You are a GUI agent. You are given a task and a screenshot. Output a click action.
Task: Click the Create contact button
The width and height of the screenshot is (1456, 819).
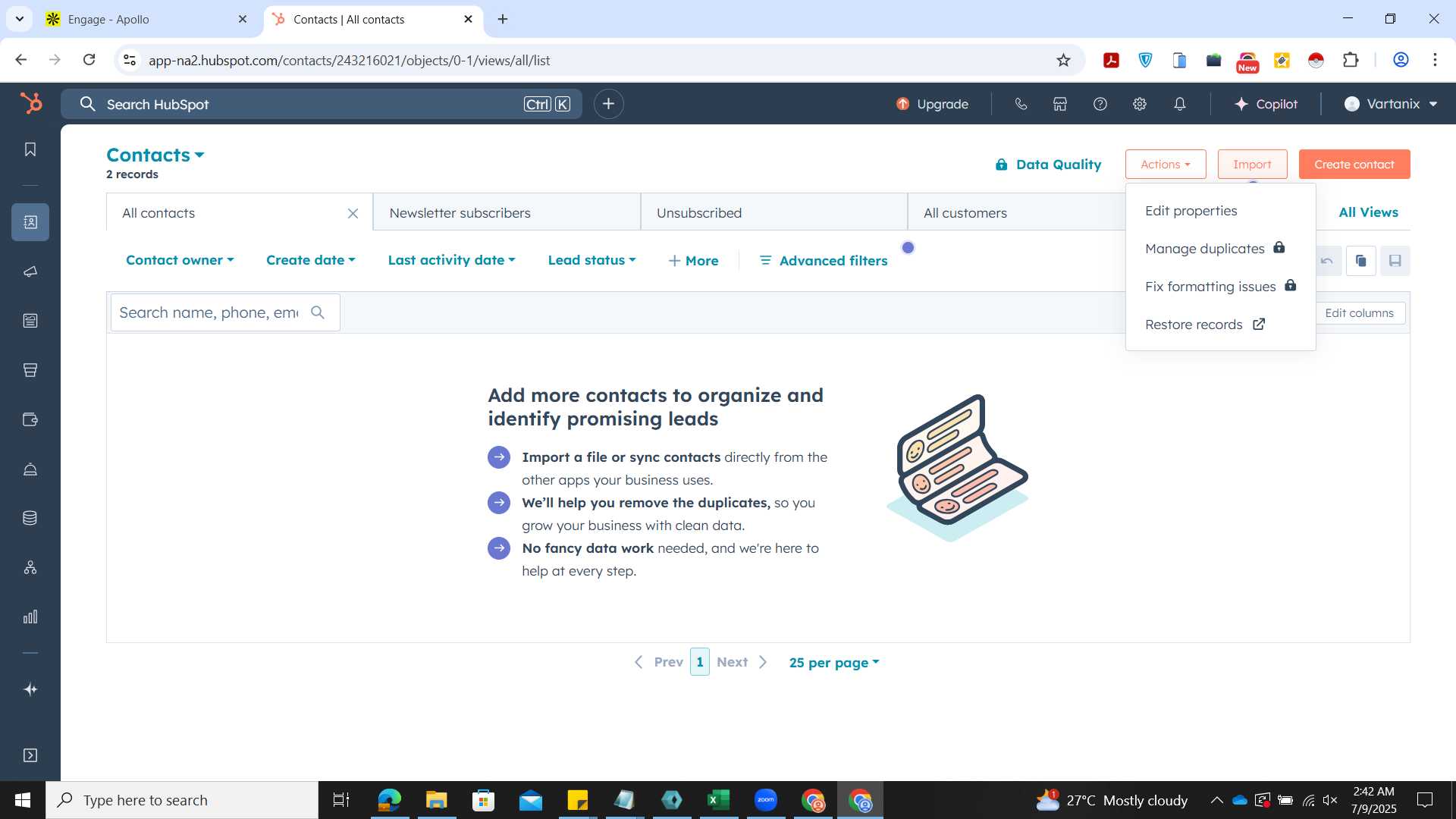click(x=1354, y=165)
